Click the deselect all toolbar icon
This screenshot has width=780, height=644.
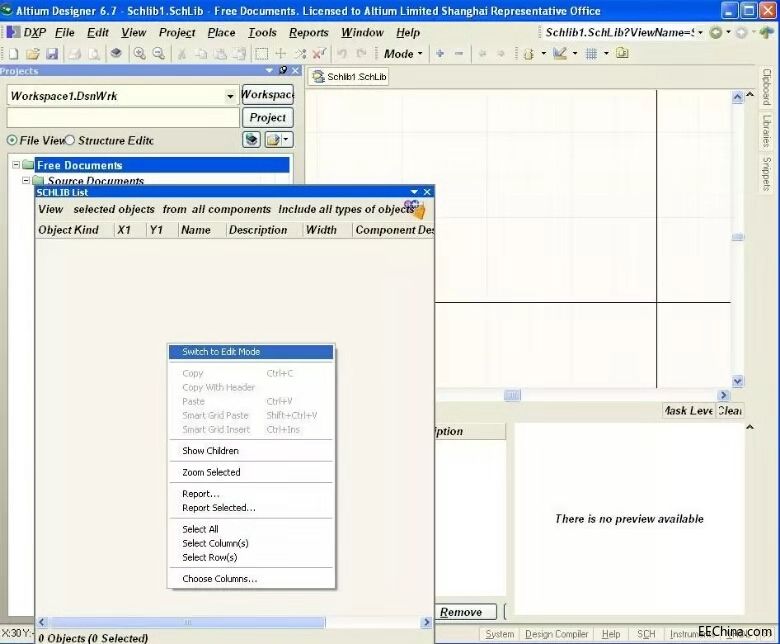(319, 54)
